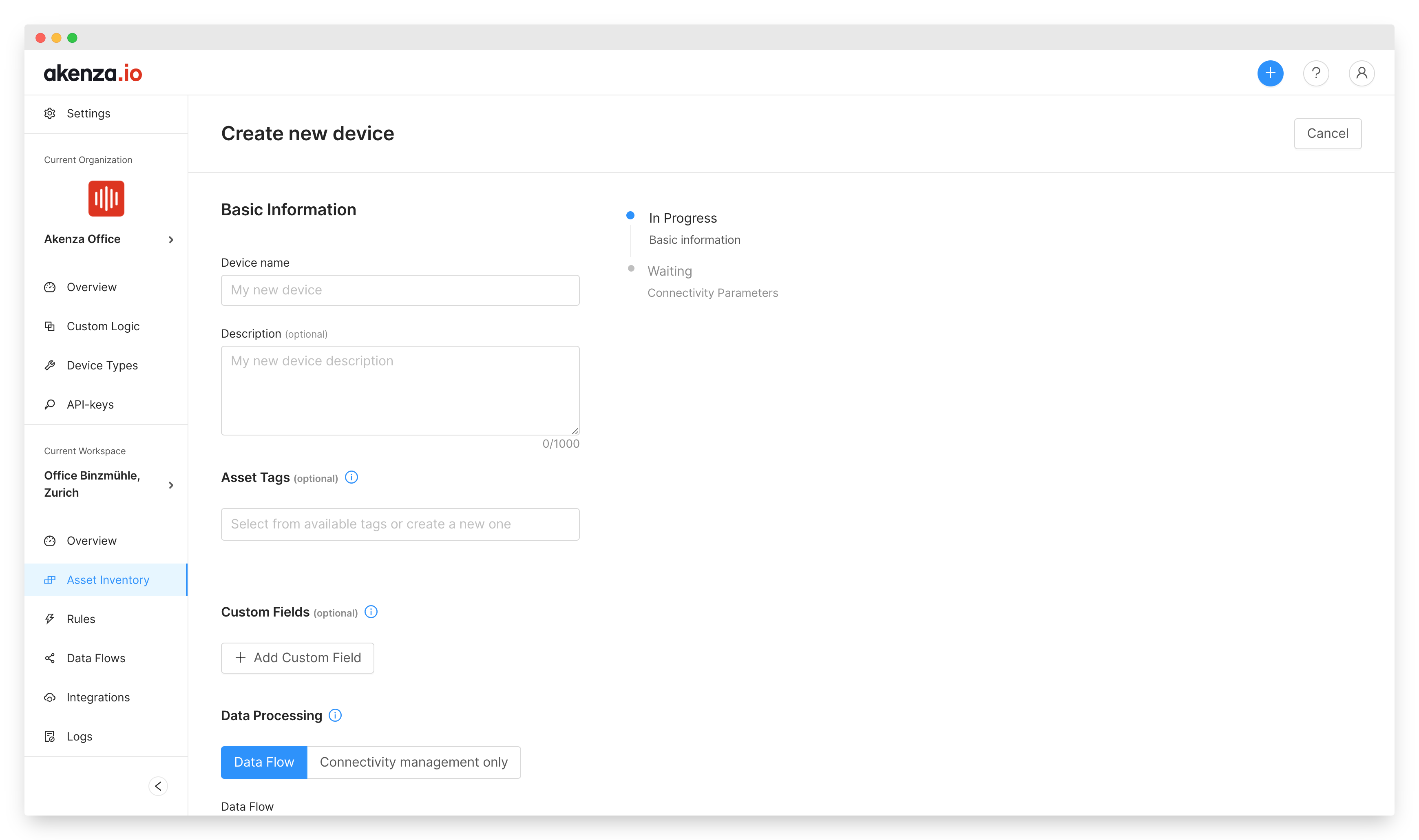Expand the Akenza Office organization chevron

click(x=171, y=240)
